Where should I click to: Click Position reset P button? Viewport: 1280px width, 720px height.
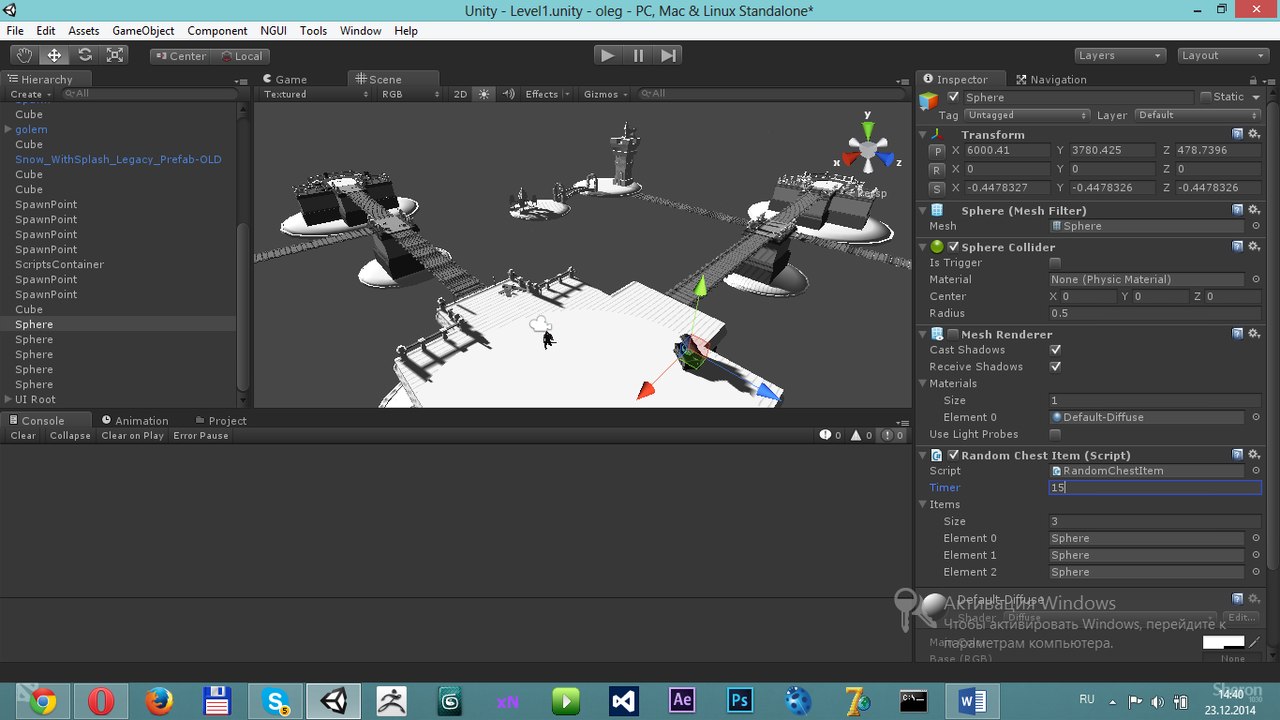[937, 151]
